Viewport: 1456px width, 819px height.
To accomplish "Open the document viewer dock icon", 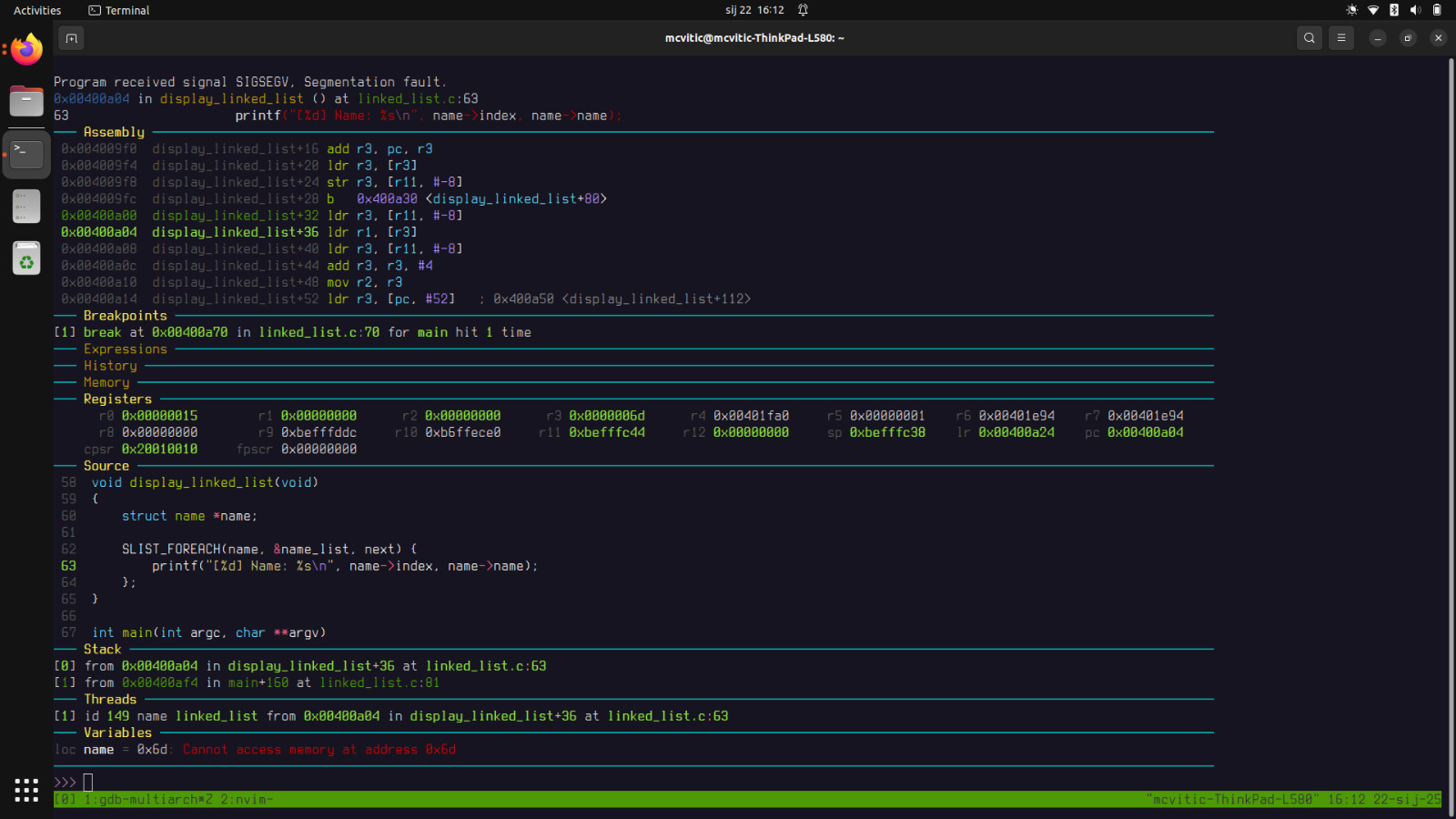I will coord(26,206).
